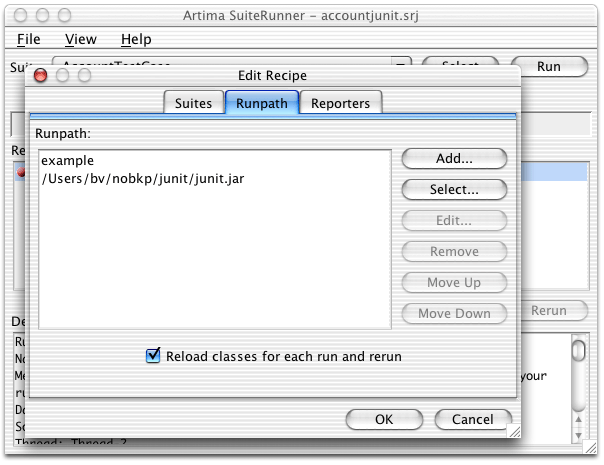Click the Select... button in Edit Recipe

454,190
